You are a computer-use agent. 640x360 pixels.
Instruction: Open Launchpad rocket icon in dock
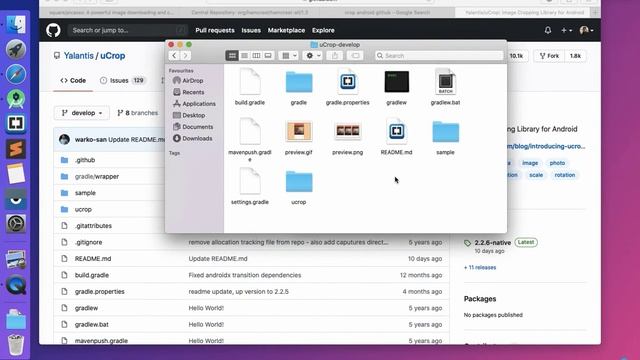16,49
